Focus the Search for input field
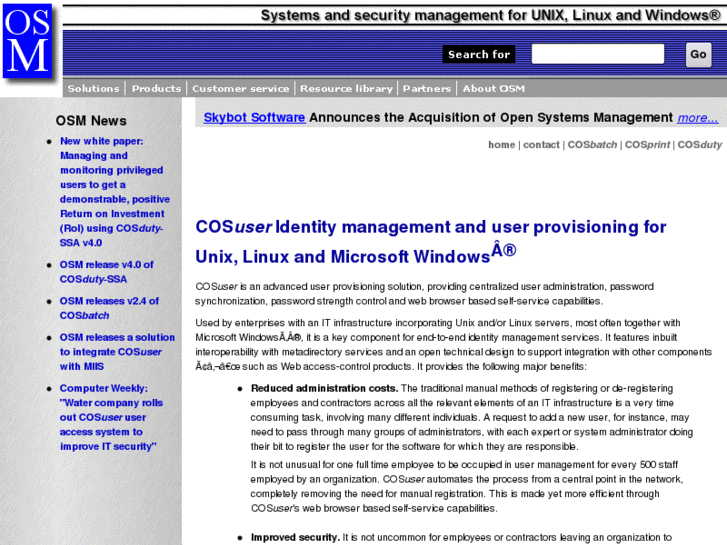The width and height of the screenshot is (727, 545). 598,54
